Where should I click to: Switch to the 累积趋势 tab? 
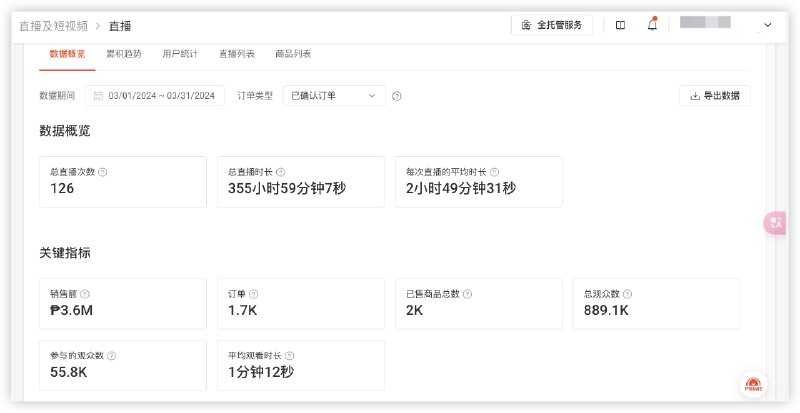click(x=124, y=54)
